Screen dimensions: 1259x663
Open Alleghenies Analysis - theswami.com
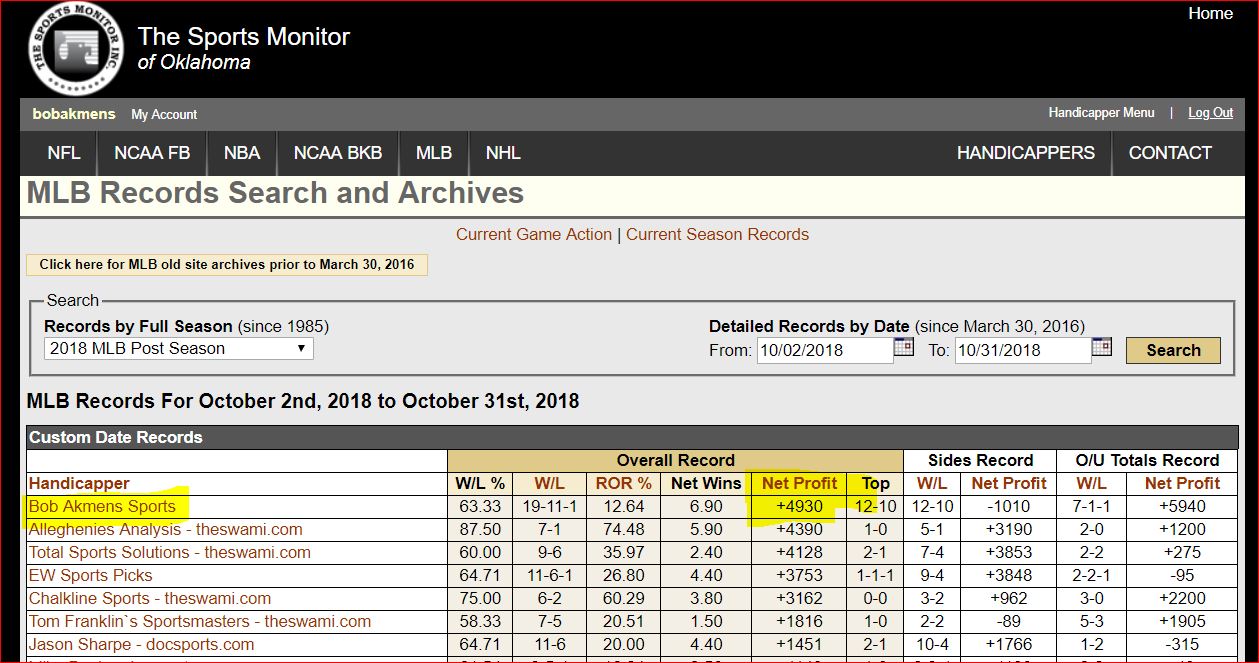(165, 529)
